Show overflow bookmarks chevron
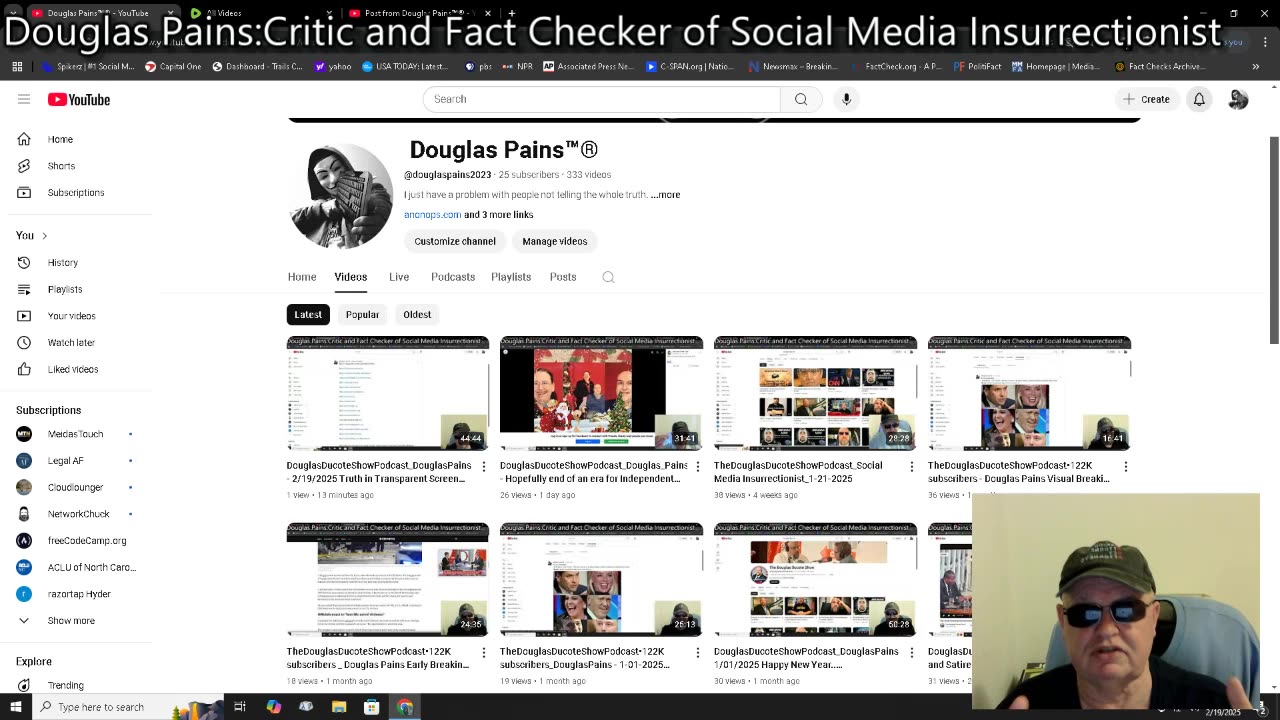 (x=1256, y=66)
